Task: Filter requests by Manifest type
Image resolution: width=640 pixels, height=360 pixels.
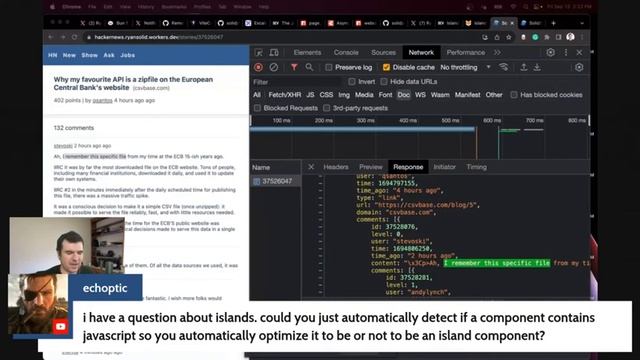Action: tap(467, 95)
